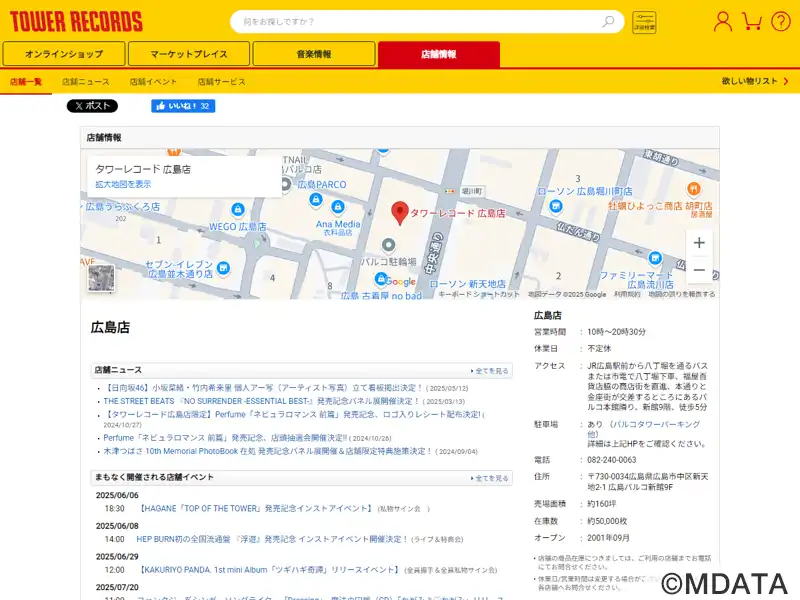Switch map to satellite view thumbnail

101,278
